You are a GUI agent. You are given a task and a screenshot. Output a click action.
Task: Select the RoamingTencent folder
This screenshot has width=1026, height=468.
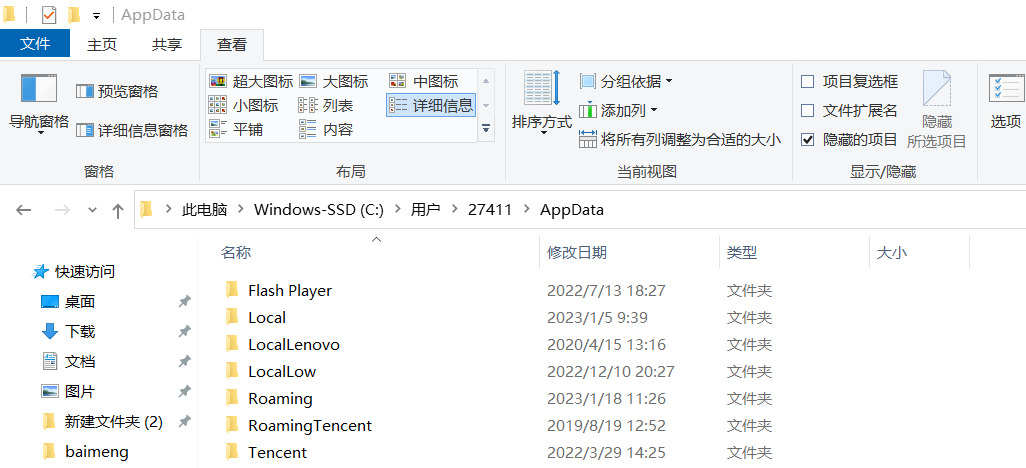tap(298, 425)
